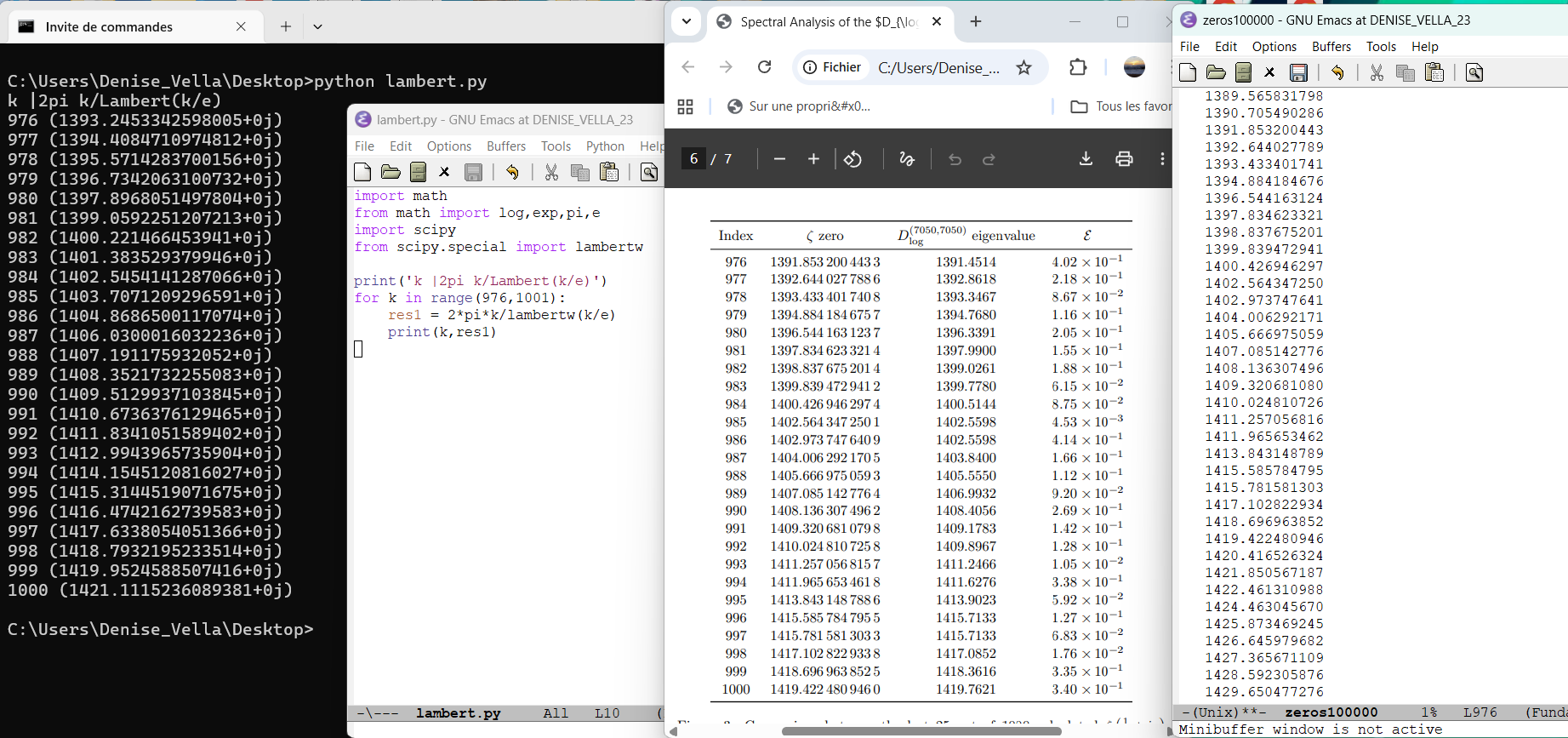Click Search icon in lambert.py Emacs toolbar
Image resolution: width=1568 pixels, height=738 pixels.
click(x=649, y=173)
